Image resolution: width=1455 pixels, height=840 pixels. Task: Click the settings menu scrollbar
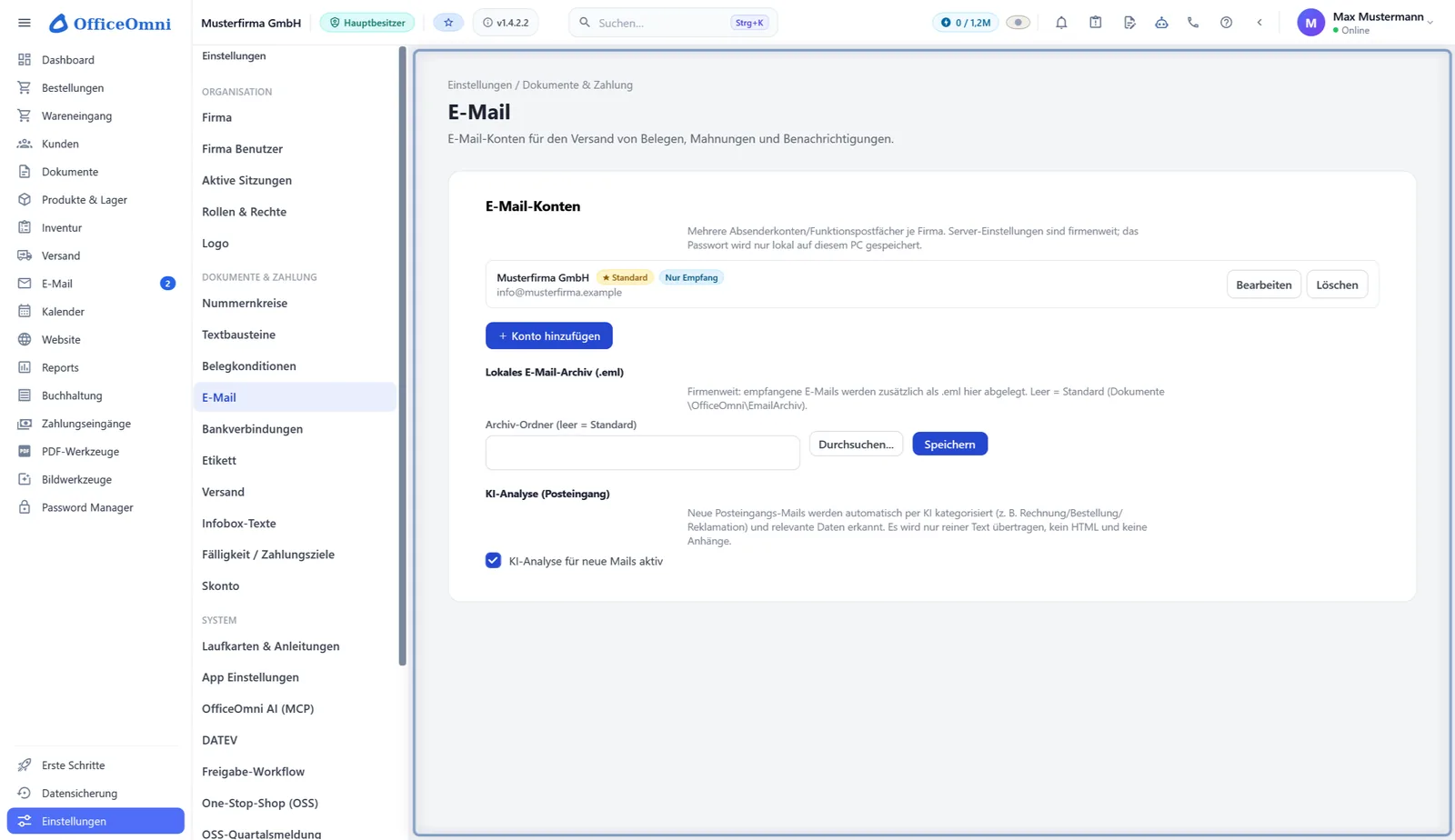(x=402, y=355)
